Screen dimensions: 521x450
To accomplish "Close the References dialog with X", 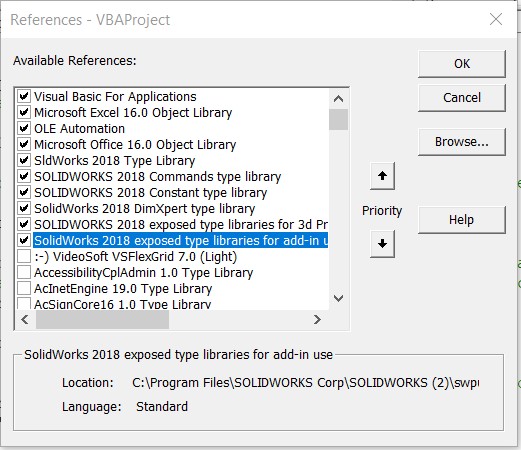I will 496,19.
